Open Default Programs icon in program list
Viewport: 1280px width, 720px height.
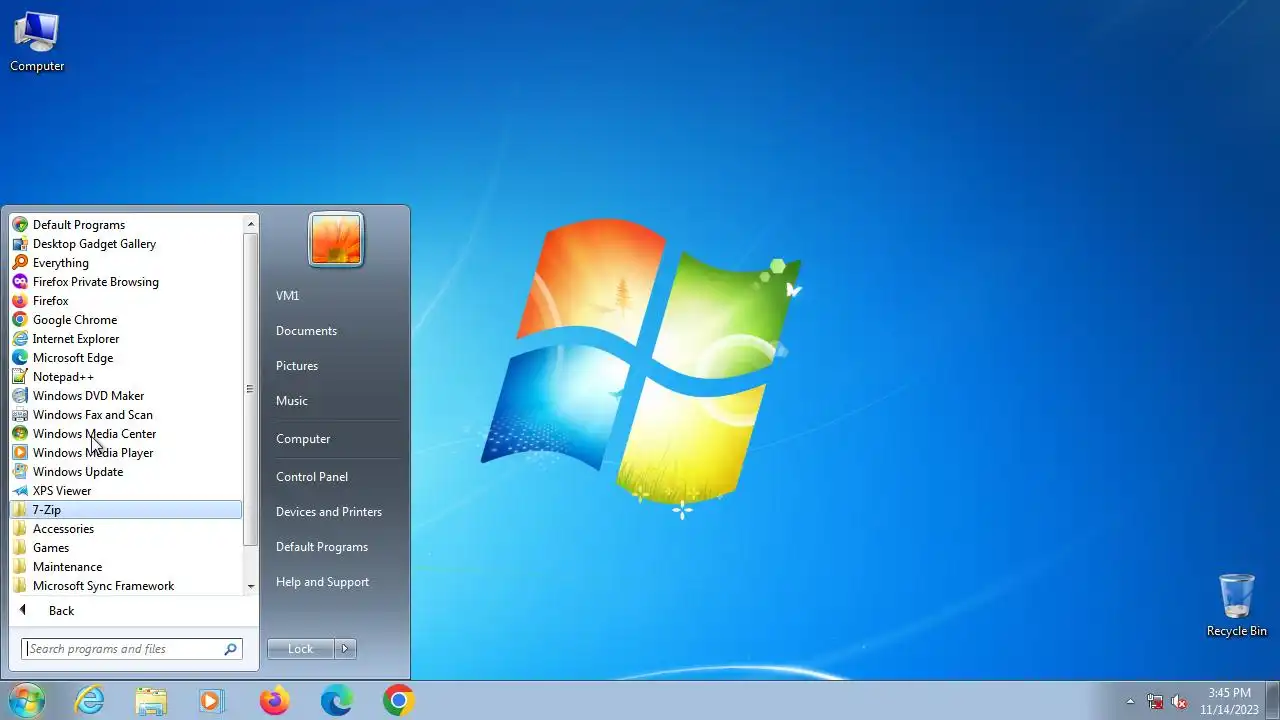[20, 225]
